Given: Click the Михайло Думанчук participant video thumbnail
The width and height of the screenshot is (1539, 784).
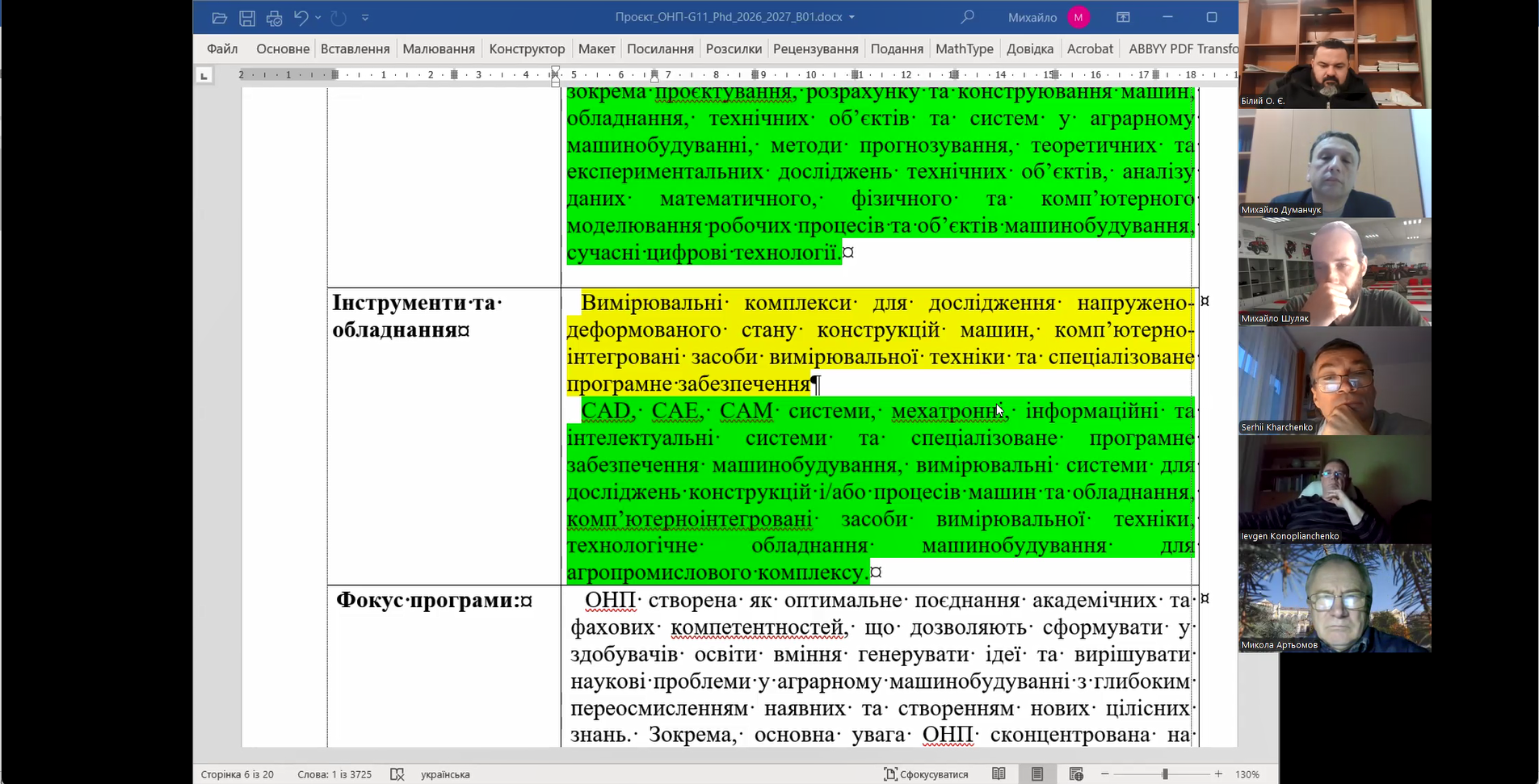Looking at the screenshot, I should pos(1335,164).
